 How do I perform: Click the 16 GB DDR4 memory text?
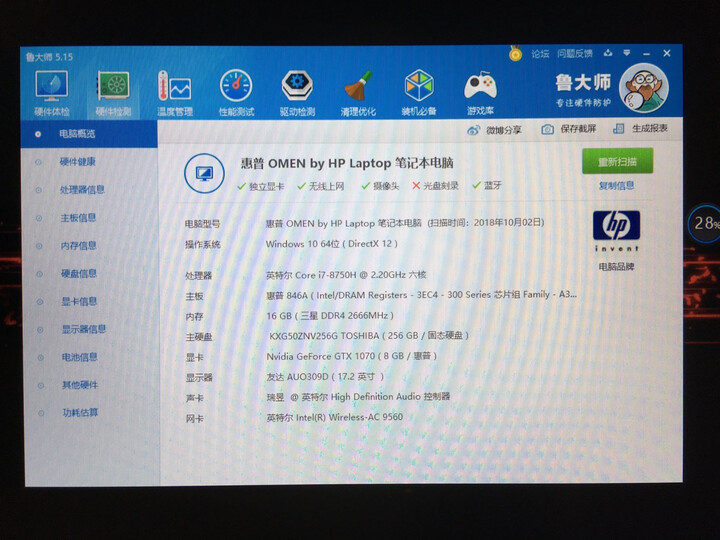click(330, 315)
